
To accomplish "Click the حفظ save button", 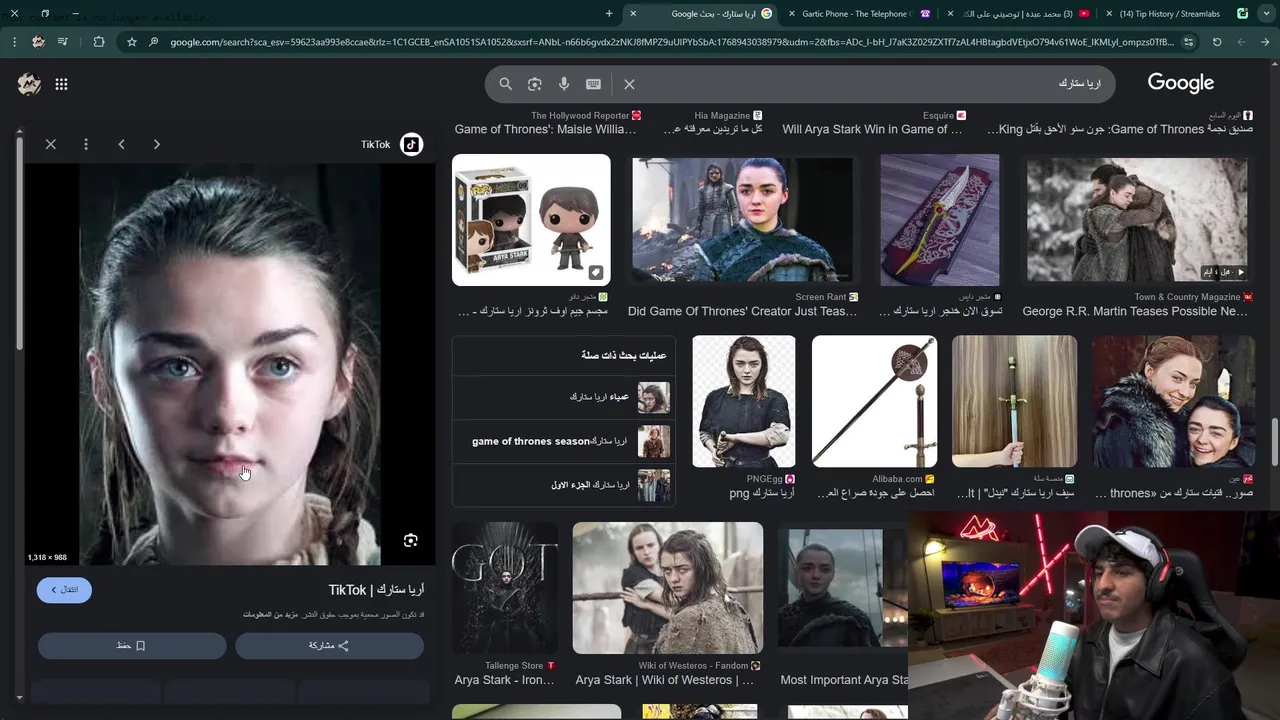I will 132,646.
